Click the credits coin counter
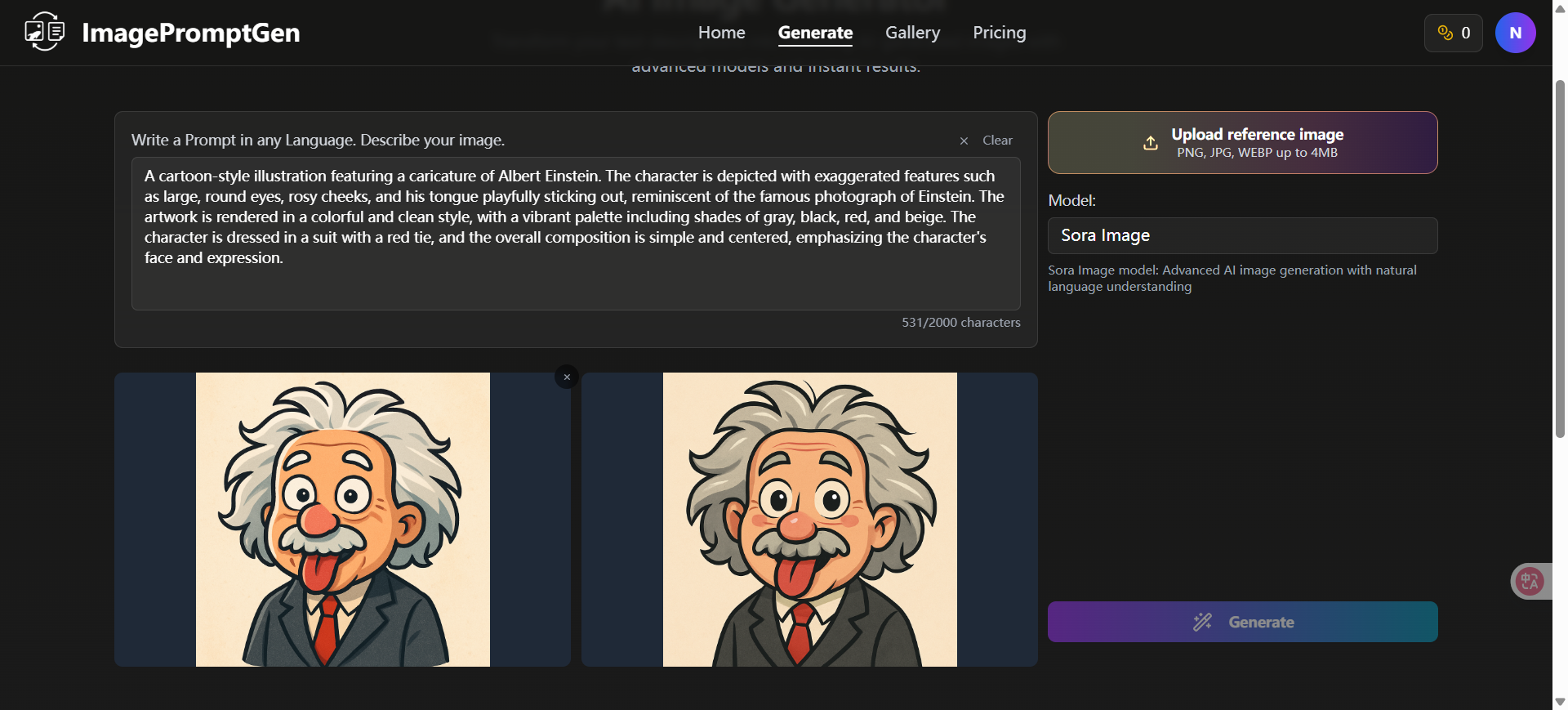Screen dimensions: 1568x710 pos(1453,33)
